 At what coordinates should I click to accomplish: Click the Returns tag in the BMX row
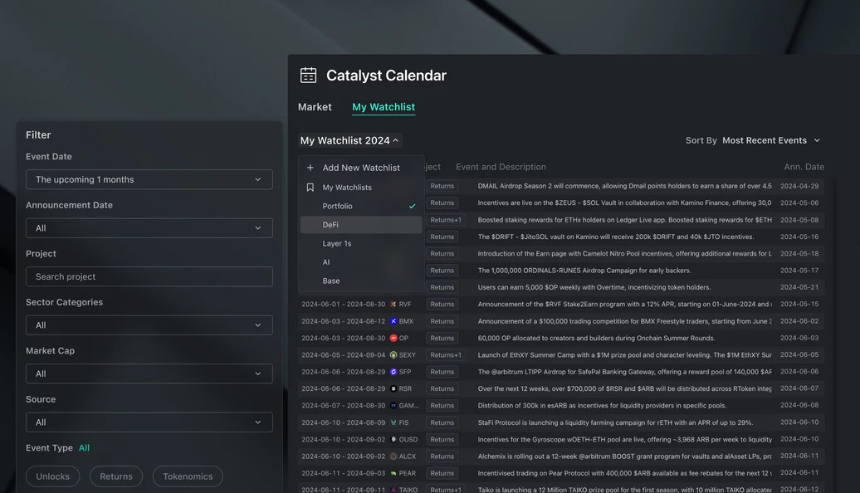pyautogui.click(x=442, y=321)
